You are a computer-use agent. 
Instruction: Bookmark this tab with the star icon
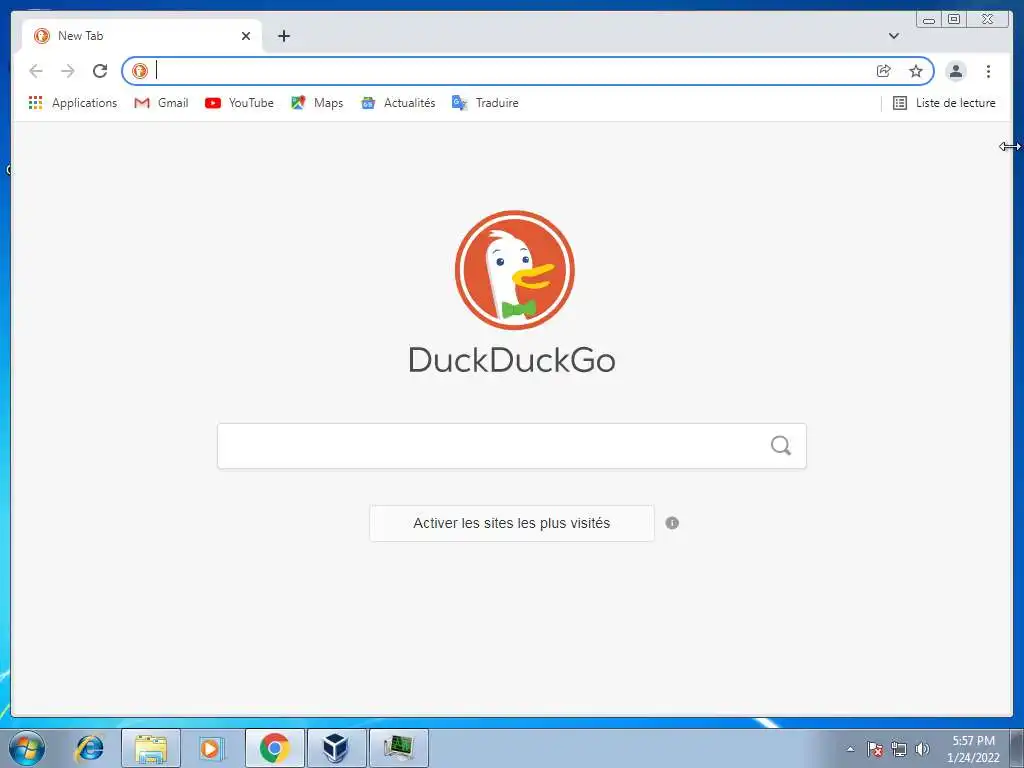point(916,71)
